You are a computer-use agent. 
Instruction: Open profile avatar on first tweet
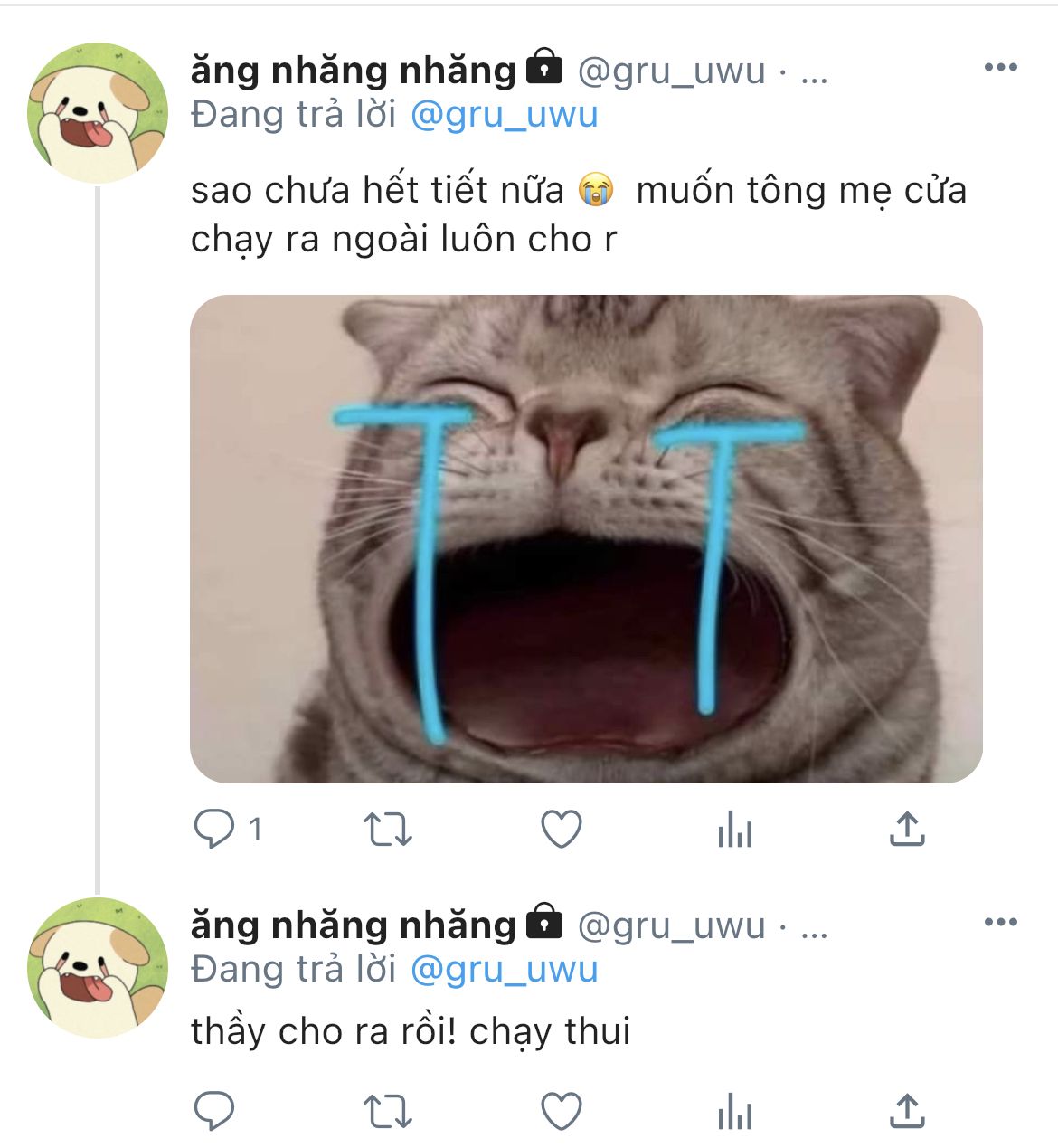pyautogui.click(x=98, y=113)
